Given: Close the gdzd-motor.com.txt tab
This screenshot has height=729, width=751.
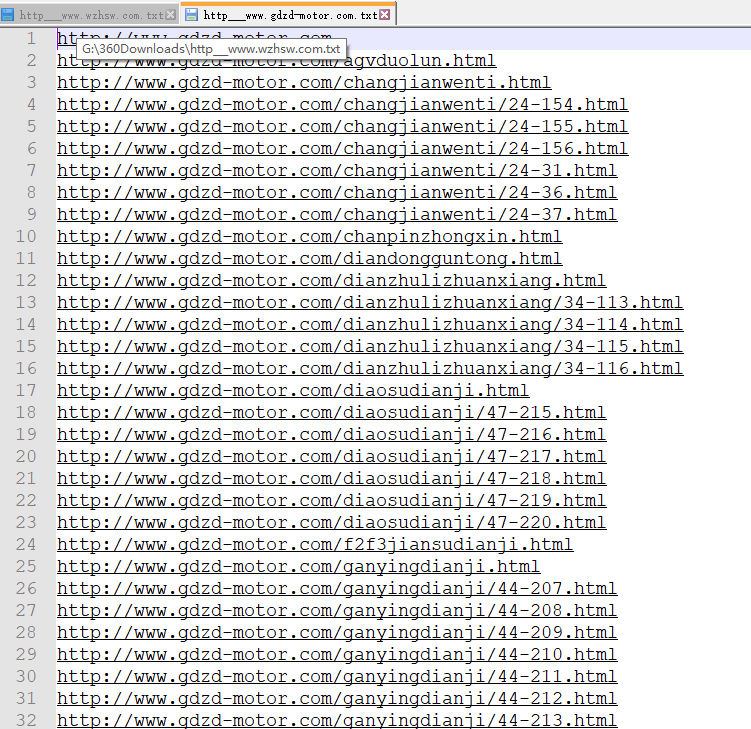Looking at the screenshot, I should click(x=386, y=15).
